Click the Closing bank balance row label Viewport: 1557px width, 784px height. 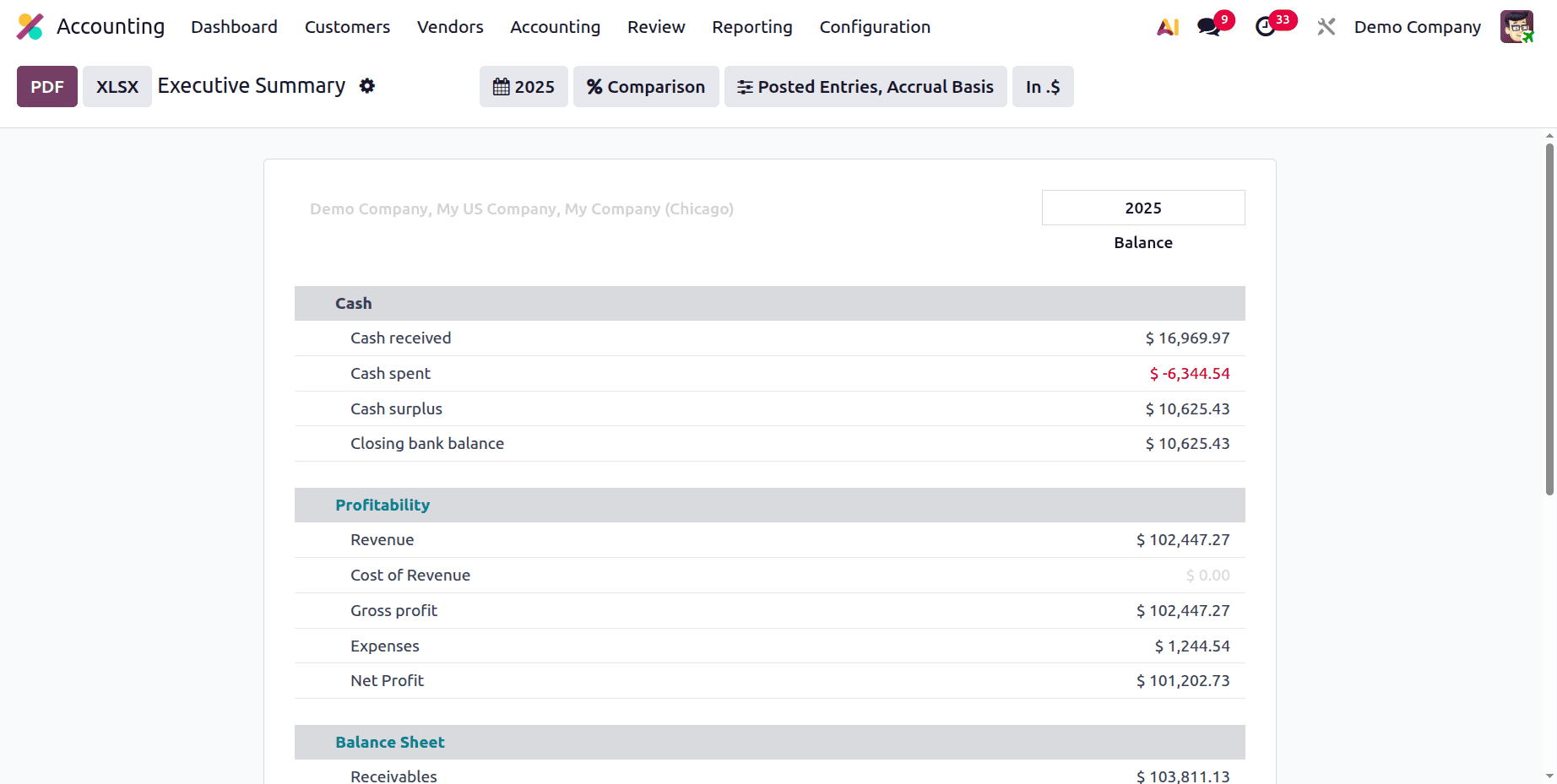pos(427,443)
